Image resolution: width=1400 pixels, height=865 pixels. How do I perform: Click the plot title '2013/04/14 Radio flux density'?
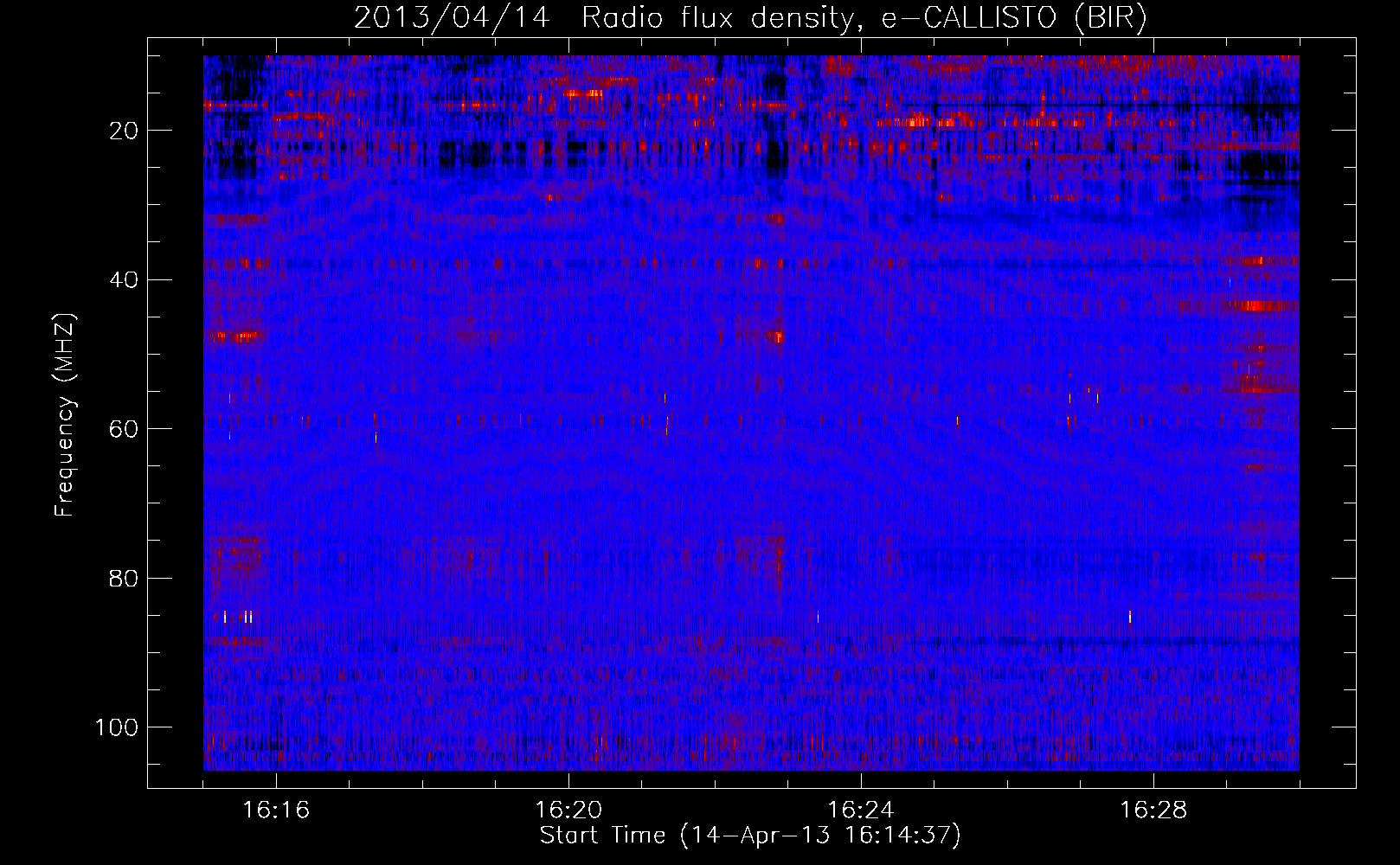750,18
